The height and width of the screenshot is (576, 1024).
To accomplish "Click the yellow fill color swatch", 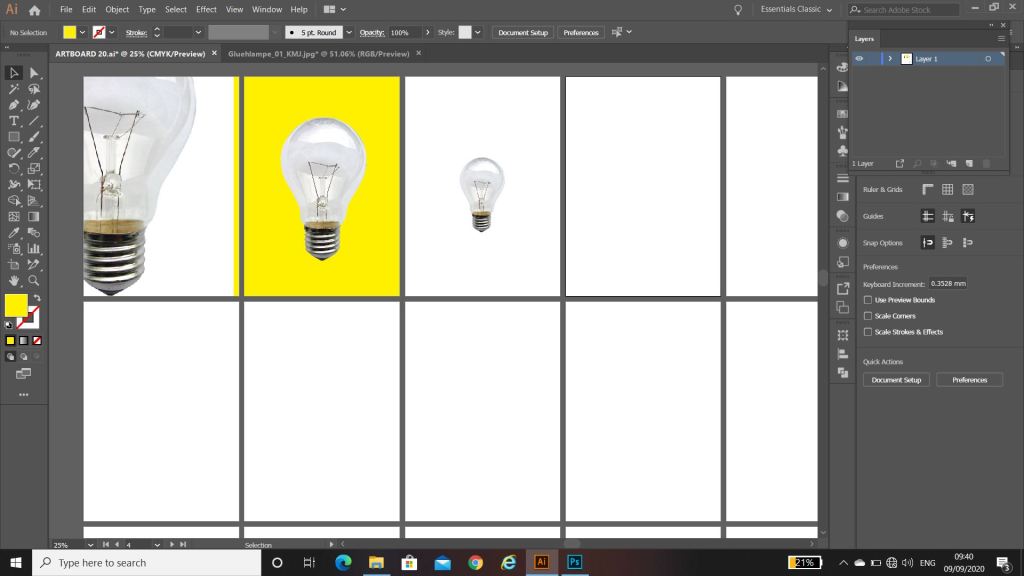I will point(15,305).
